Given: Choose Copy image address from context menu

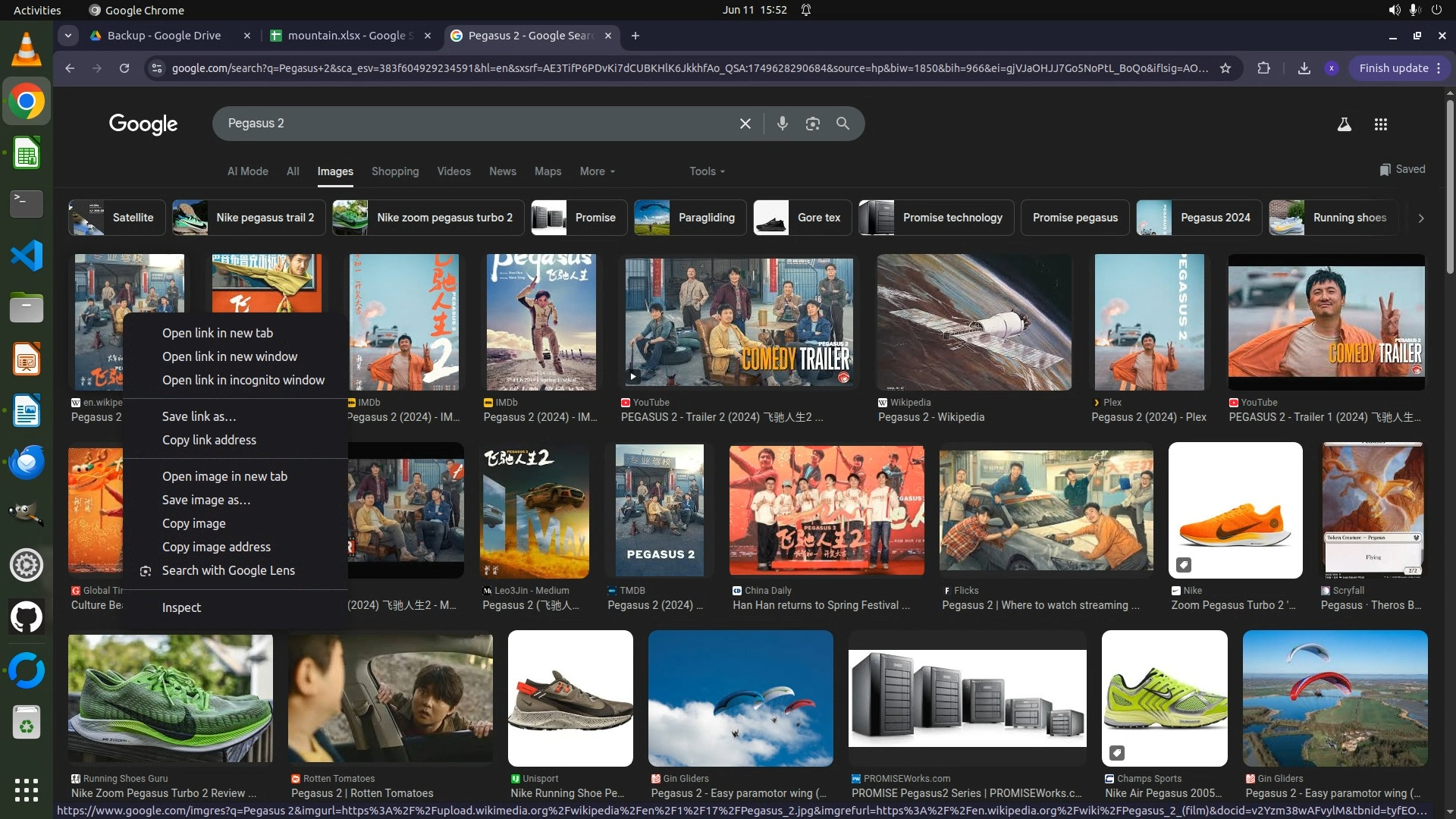Looking at the screenshot, I should point(216,547).
